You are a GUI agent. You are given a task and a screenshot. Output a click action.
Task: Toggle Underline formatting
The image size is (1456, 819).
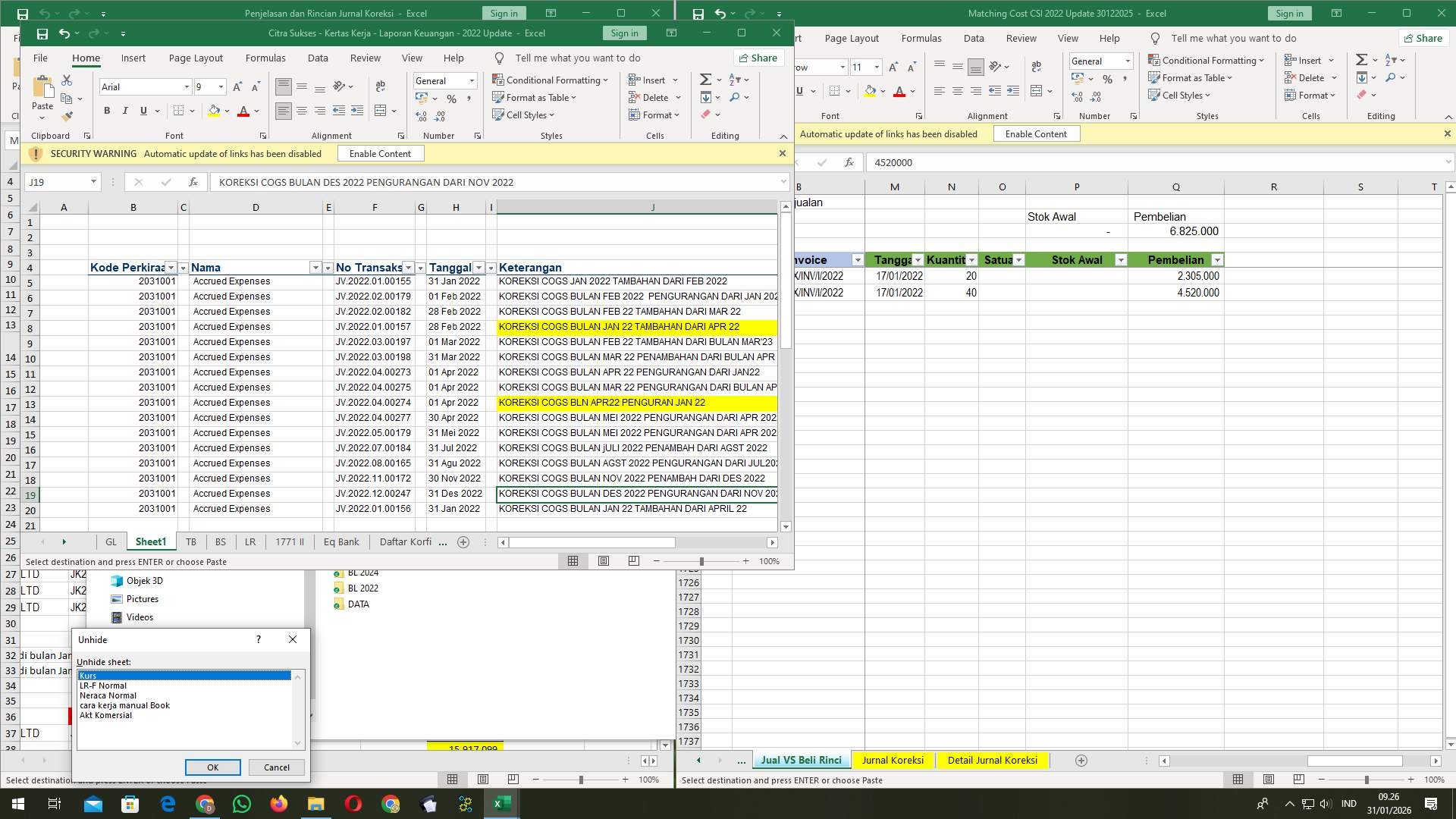coord(143,111)
